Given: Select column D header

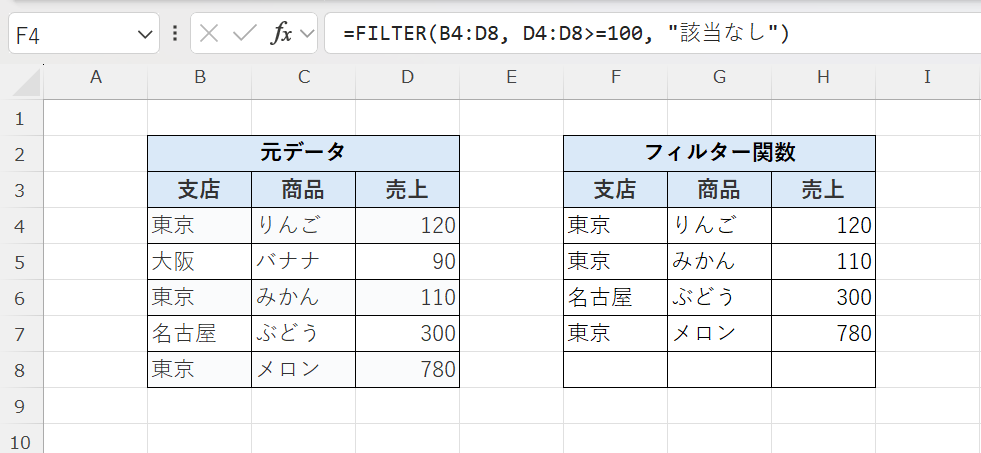Looking at the screenshot, I should coord(407,78).
